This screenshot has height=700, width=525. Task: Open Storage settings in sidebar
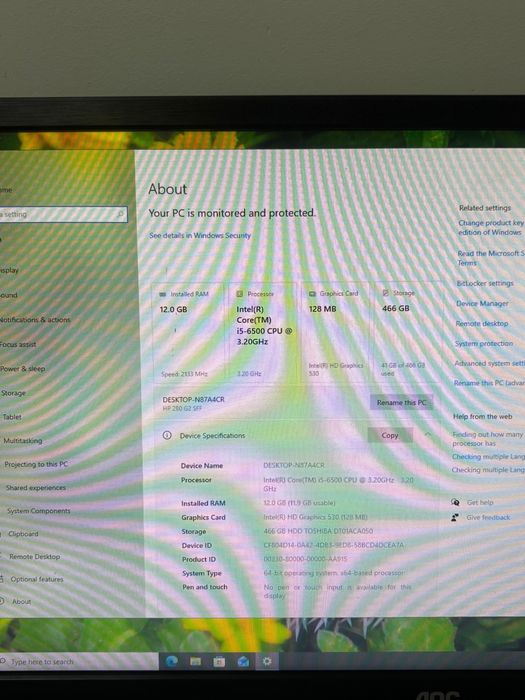pos(13,393)
